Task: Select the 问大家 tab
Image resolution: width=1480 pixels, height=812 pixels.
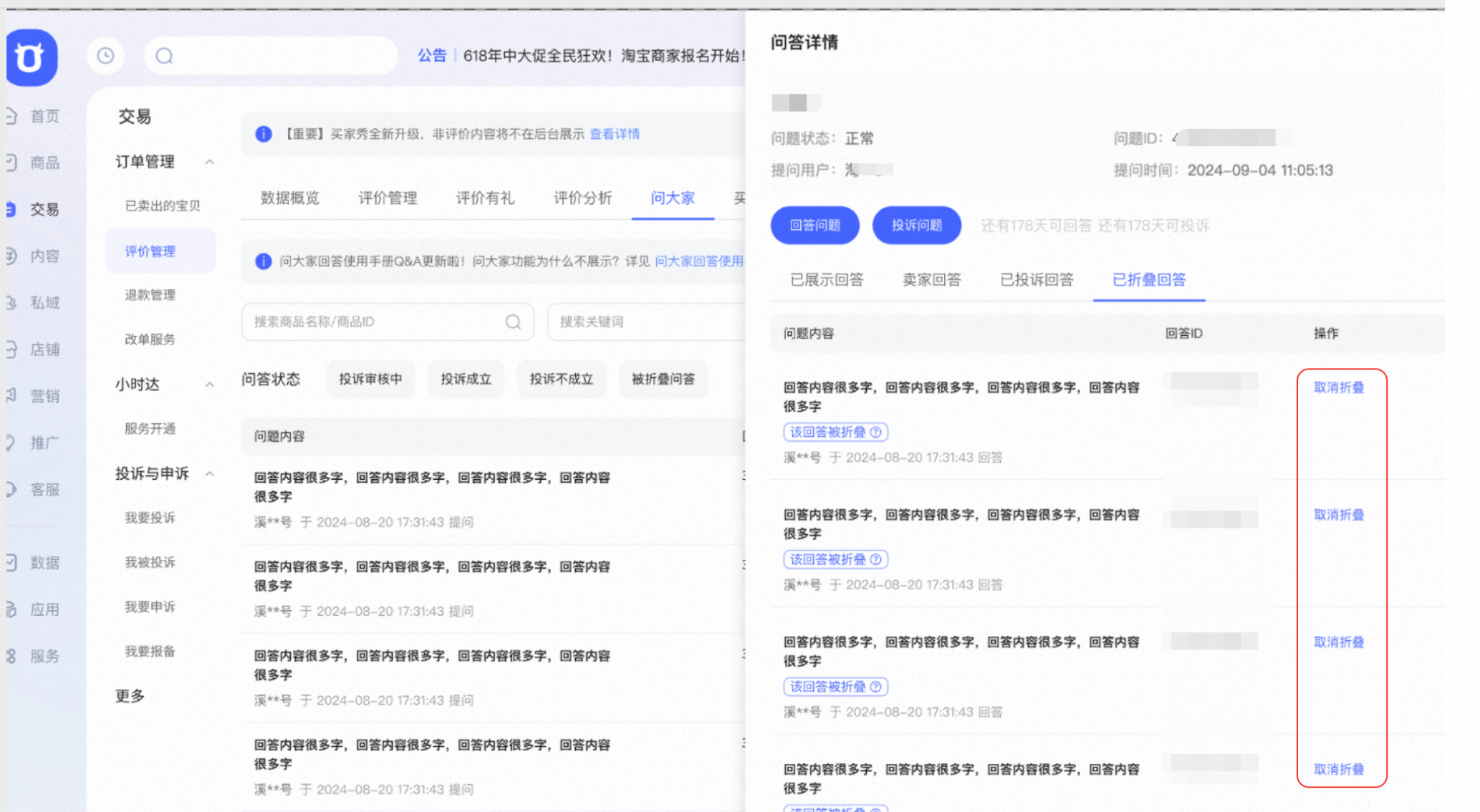Action: (673, 198)
